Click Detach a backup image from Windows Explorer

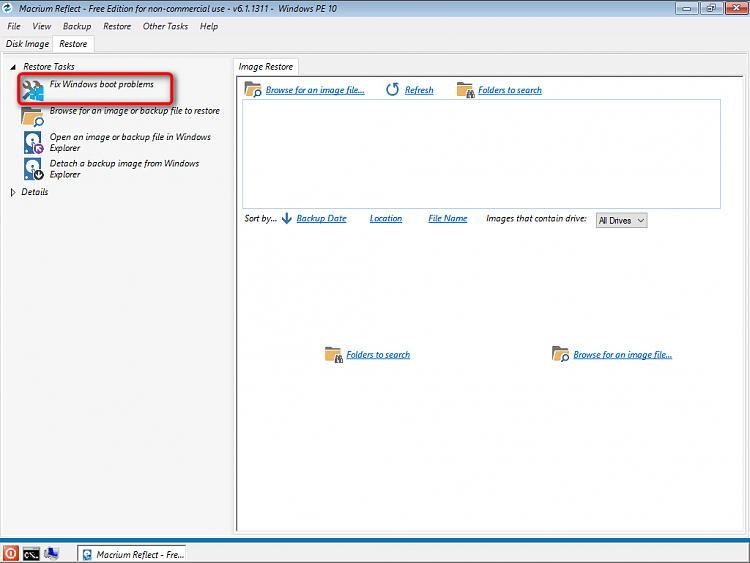click(124, 169)
